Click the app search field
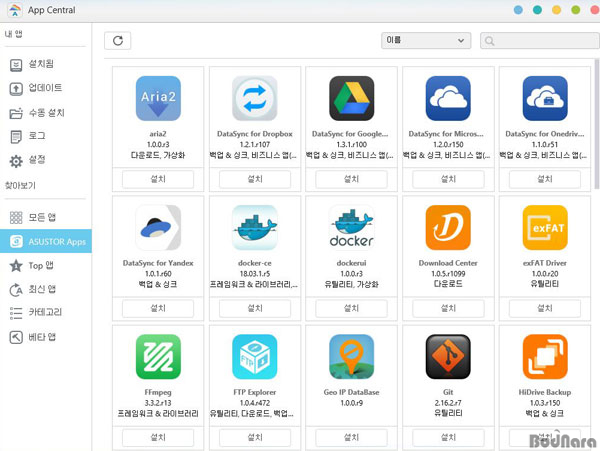The width and height of the screenshot is (600, 451). coord(540,41)
